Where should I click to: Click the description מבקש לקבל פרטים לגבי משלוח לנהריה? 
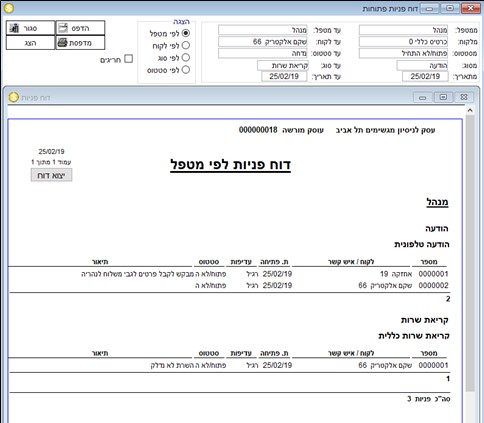[138, 274]
